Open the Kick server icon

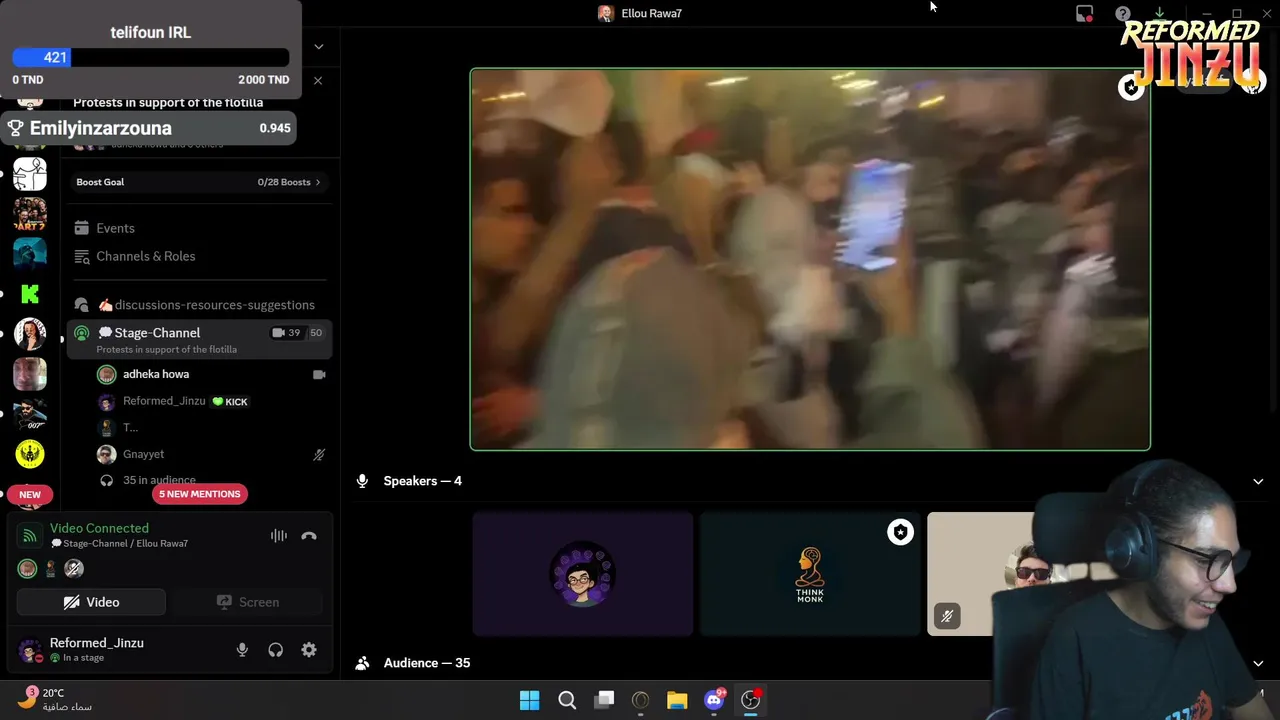30,294
